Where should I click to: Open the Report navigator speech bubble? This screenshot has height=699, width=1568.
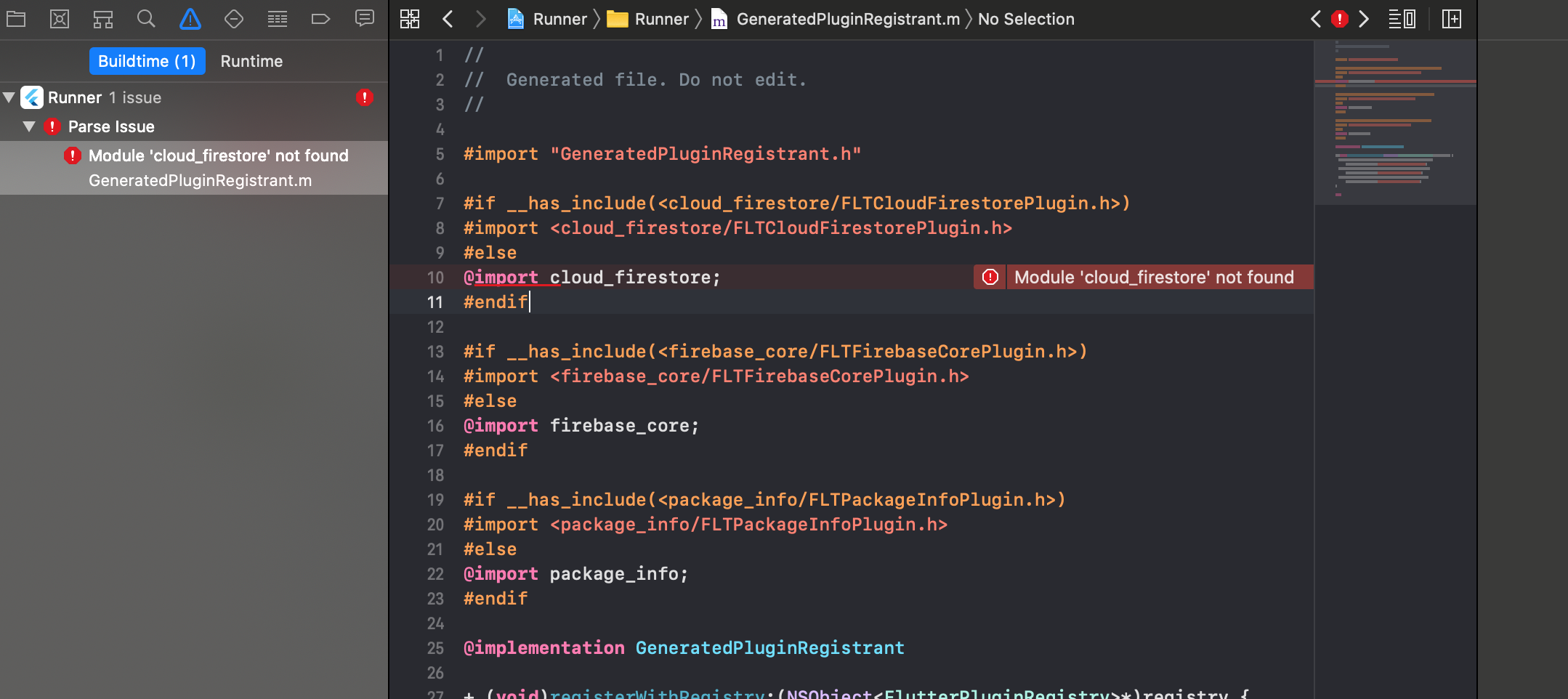[x=365, y=19]
